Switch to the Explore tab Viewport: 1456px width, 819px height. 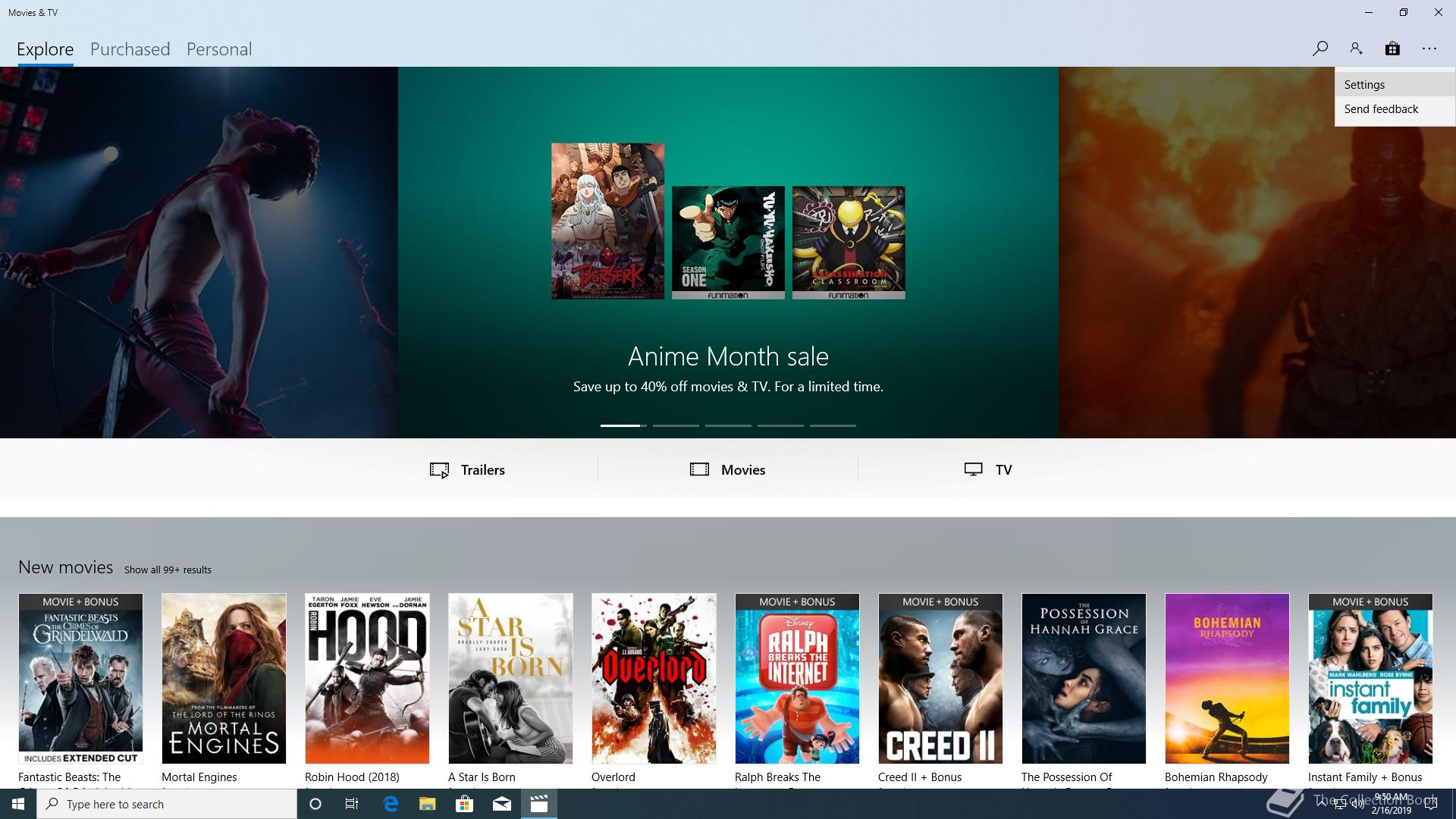(x=45, y=49)
